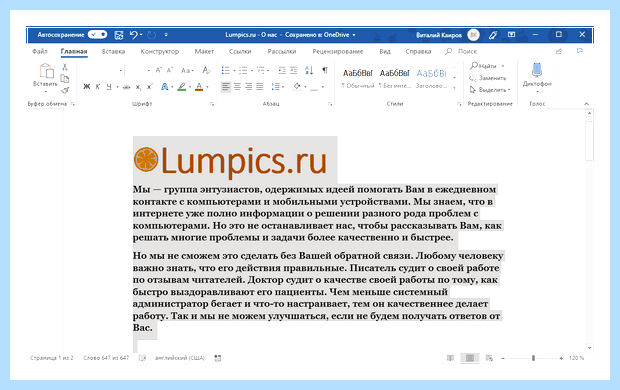Screen dimensions: 620x390
Task: Open the Ссылки tab
Action: pyautogui.click(x=240, y=51)
